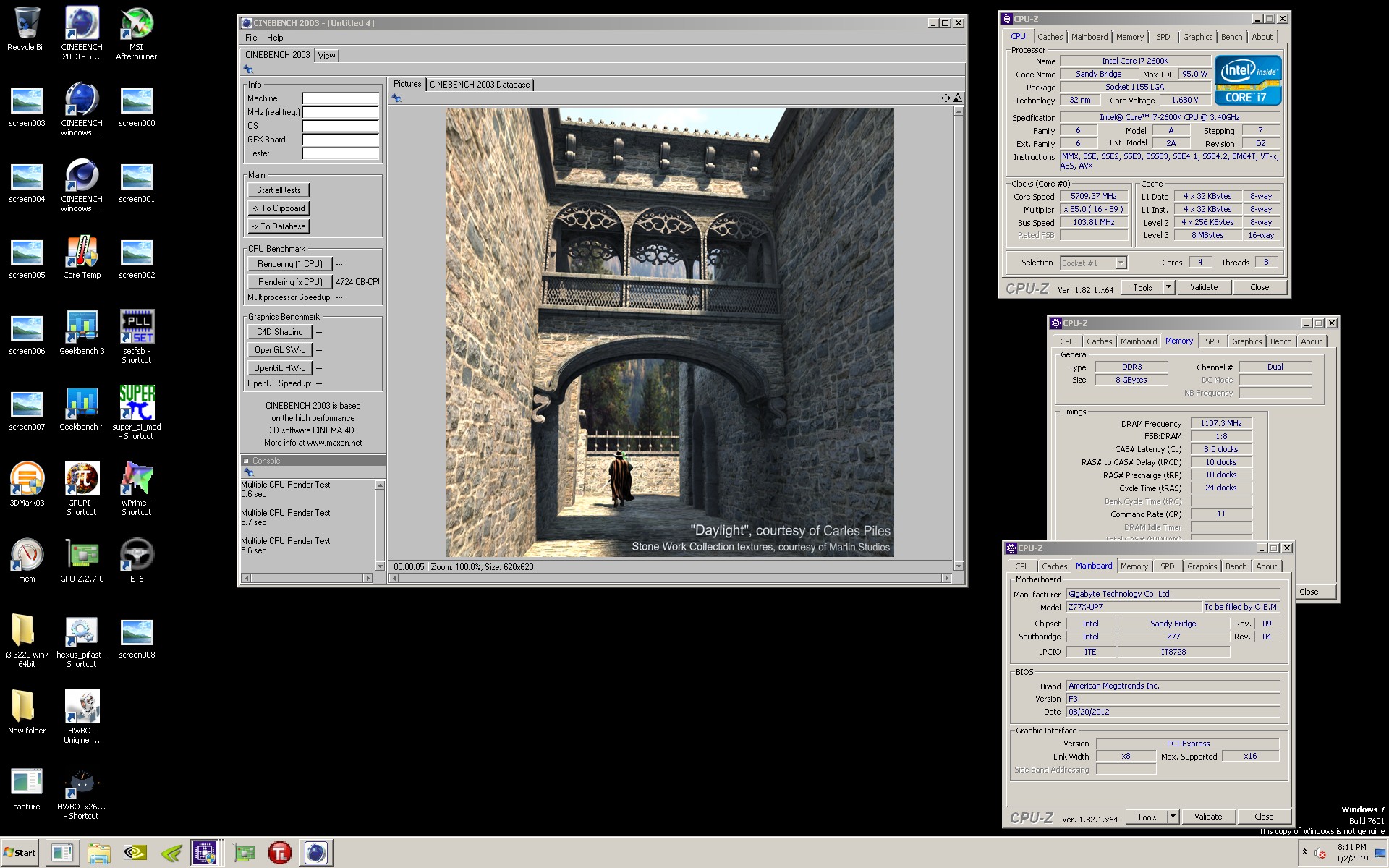The width and height of the screenshot is (1389, 868).
Task: Open screen008 image file icon
Action: pos(137,637)
